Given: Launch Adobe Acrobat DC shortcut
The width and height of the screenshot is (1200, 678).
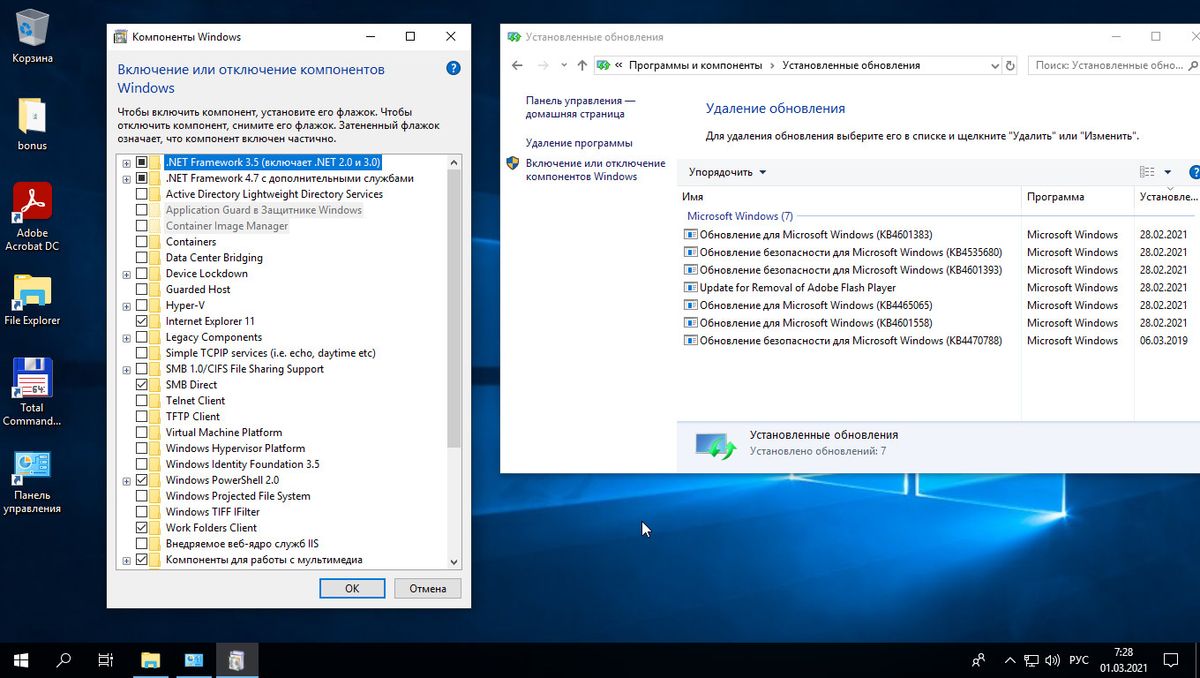Looking at the screenshot, I should pos(32,217).
